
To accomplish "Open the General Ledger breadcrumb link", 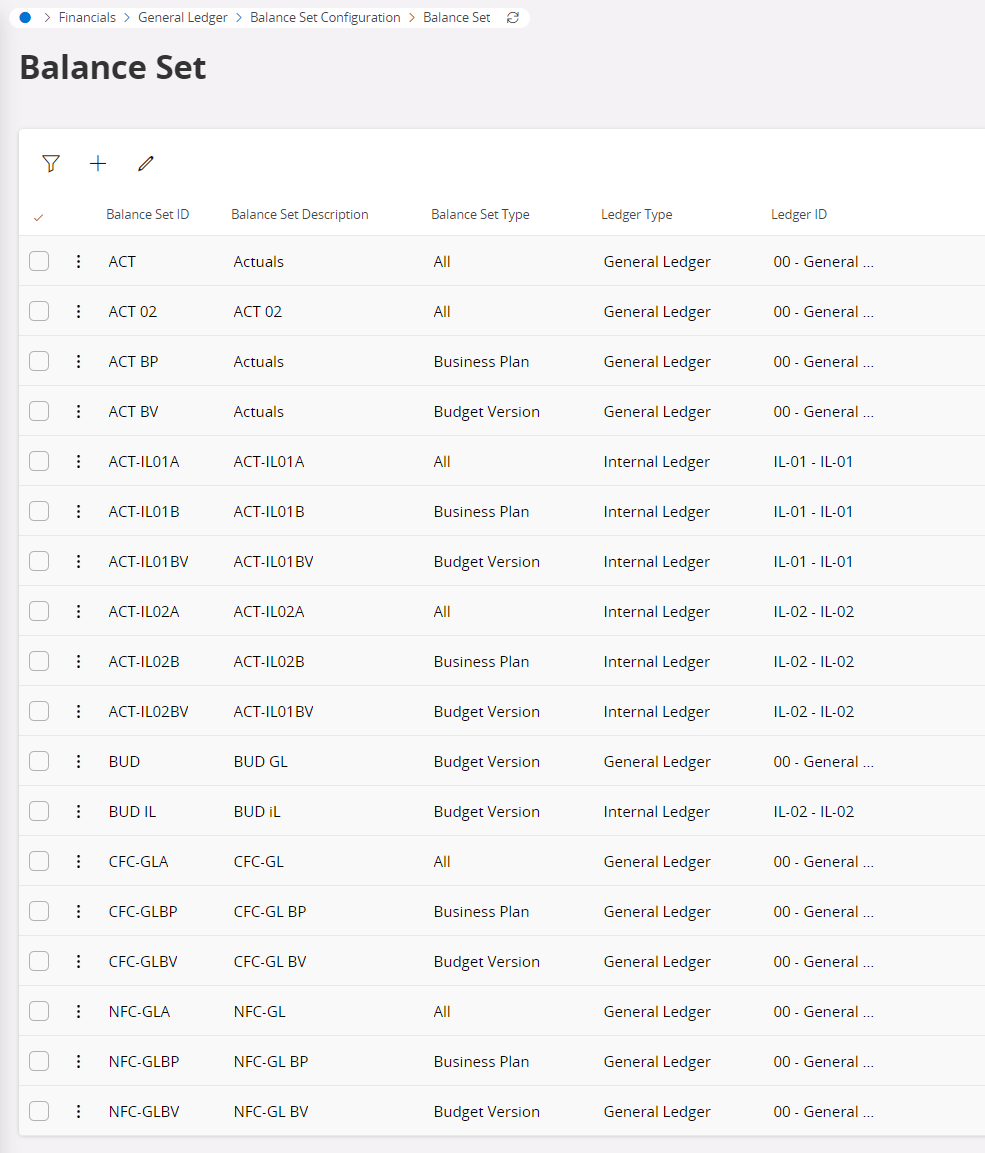I will 183,17.
